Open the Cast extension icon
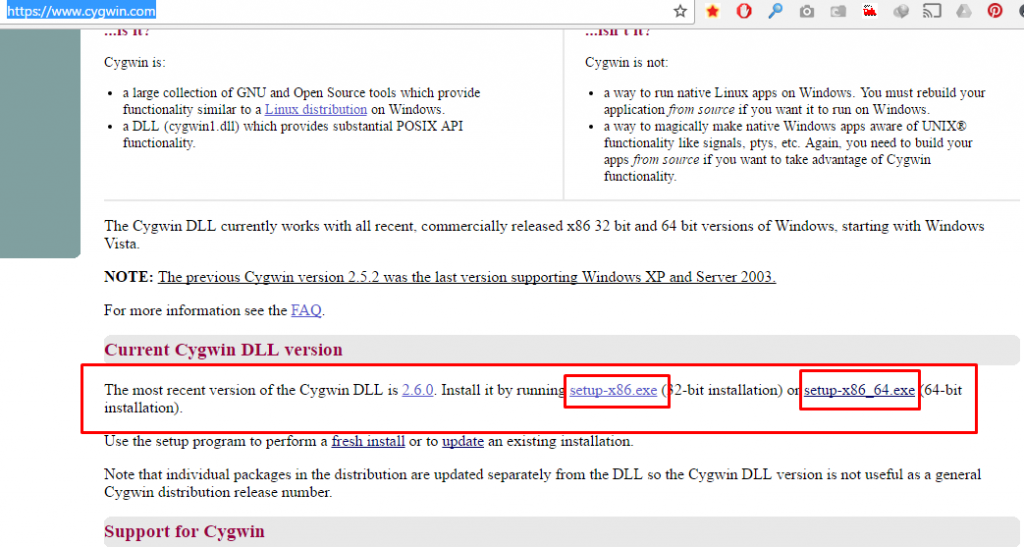1024x547 pixels. pos(932,12)
